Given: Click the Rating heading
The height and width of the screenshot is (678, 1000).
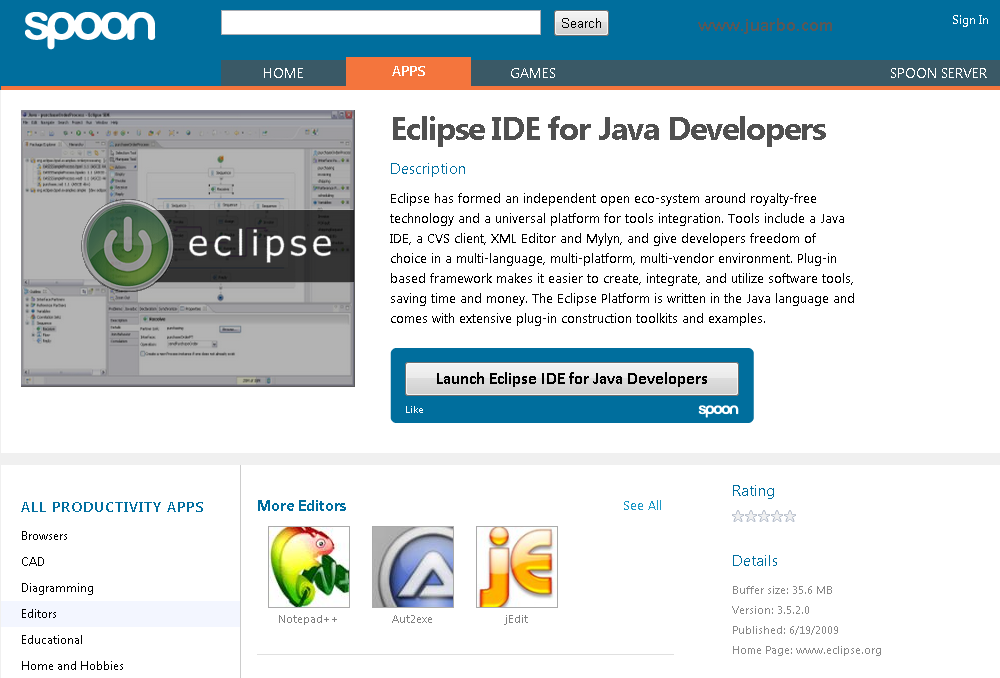Looking at the screenshot, I should (753, 491).
